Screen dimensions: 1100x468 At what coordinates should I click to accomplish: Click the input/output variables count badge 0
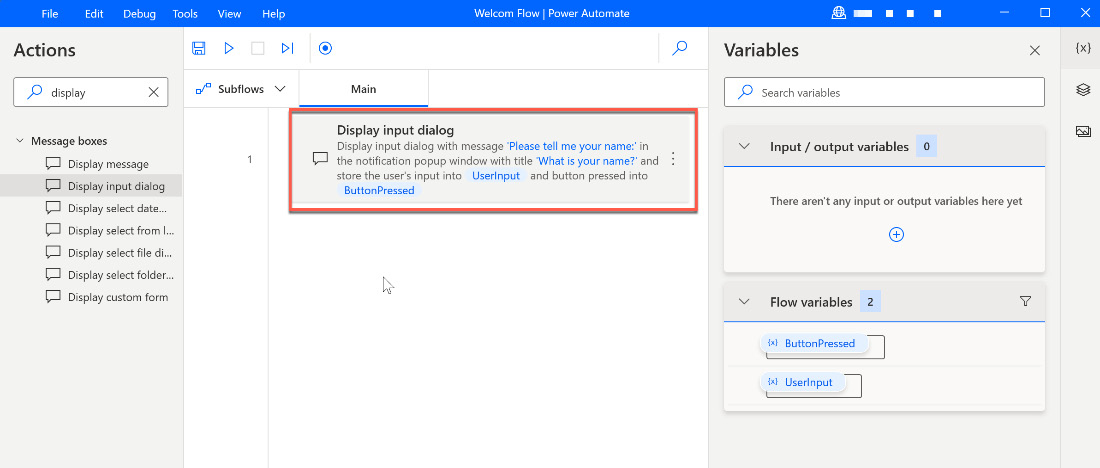click(x=926, y=146)
